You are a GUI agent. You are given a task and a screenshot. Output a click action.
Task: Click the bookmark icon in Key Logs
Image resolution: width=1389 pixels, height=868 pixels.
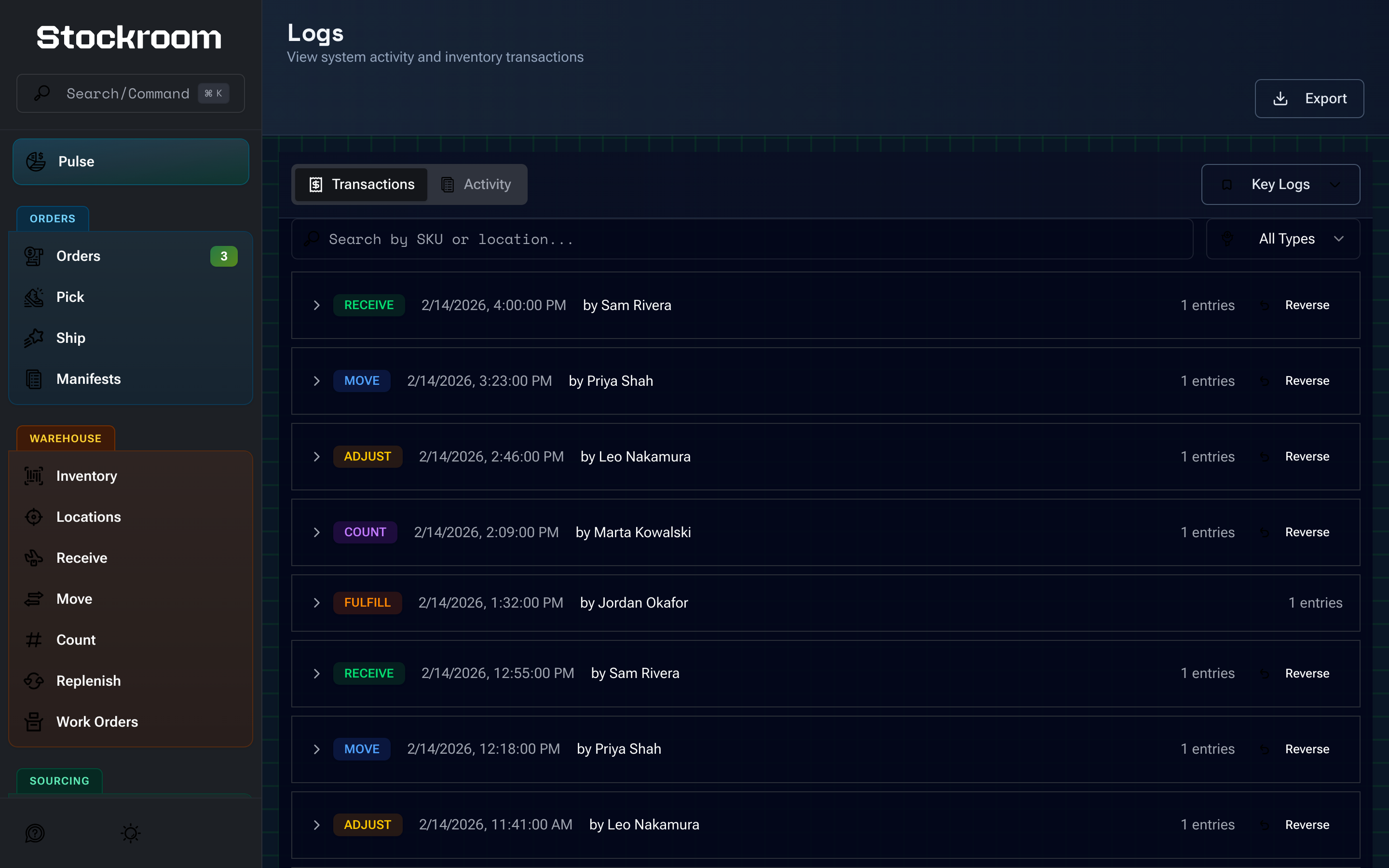pos(1227,185)
